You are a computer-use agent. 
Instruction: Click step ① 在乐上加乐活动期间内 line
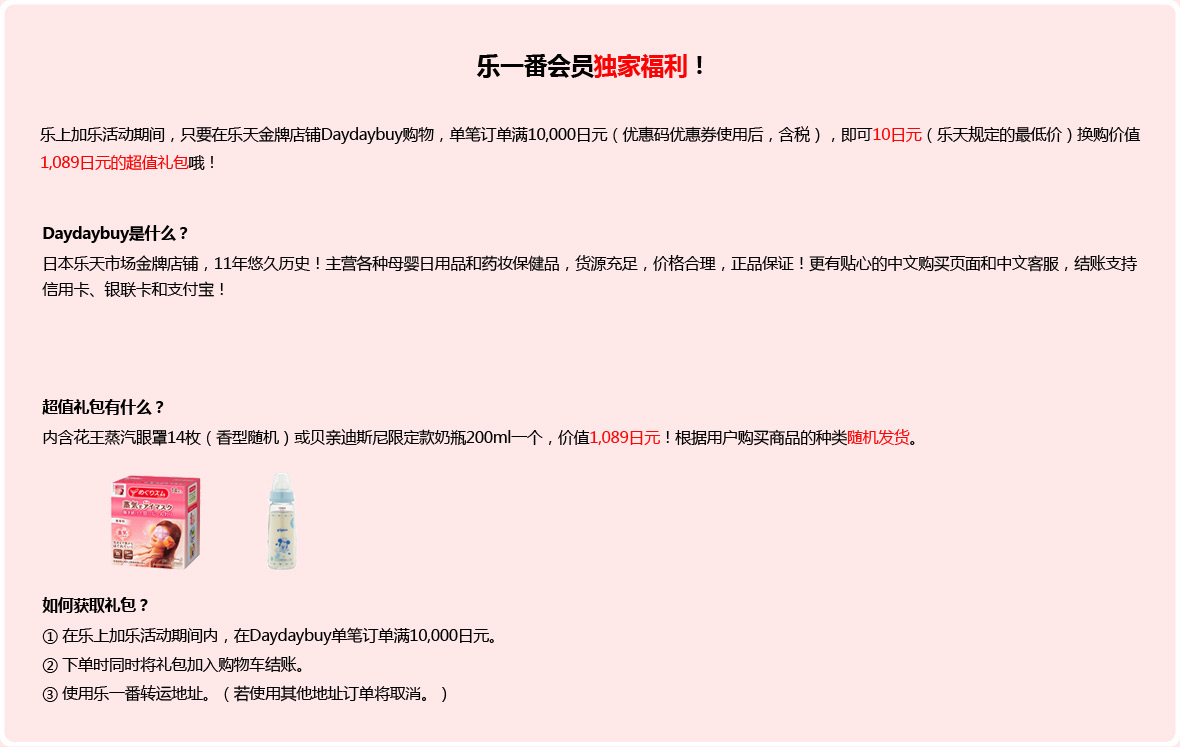[x=270, y=636]
